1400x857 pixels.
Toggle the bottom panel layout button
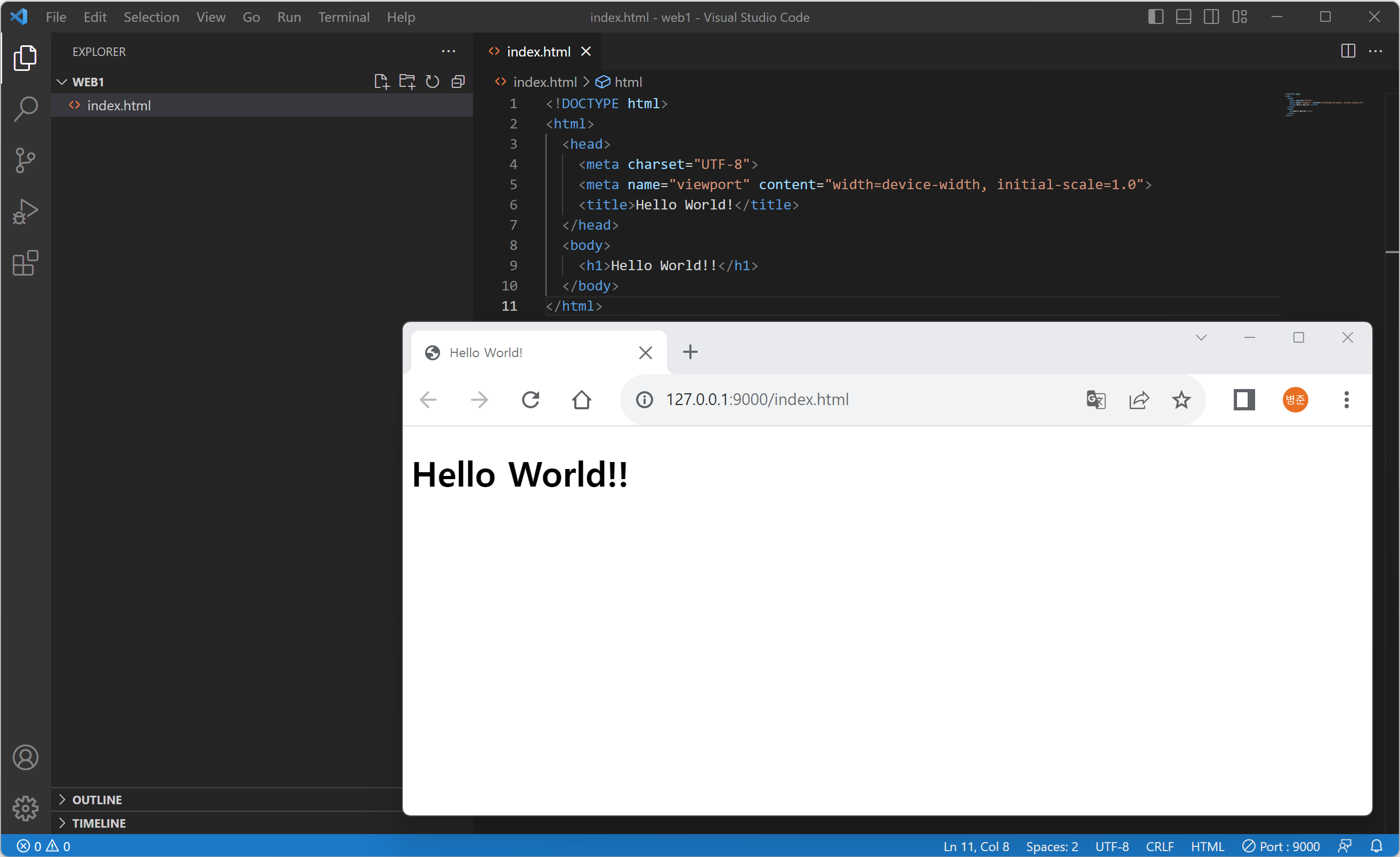(1183, 17)
